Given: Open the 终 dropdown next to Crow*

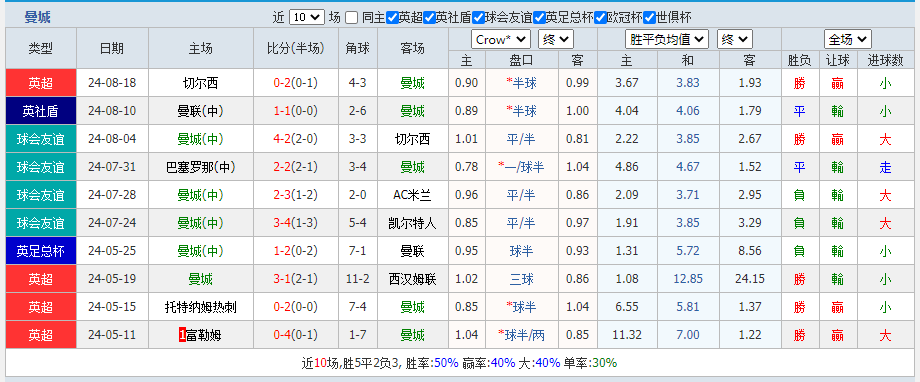Looking at the screenshot, I should 556,40.
